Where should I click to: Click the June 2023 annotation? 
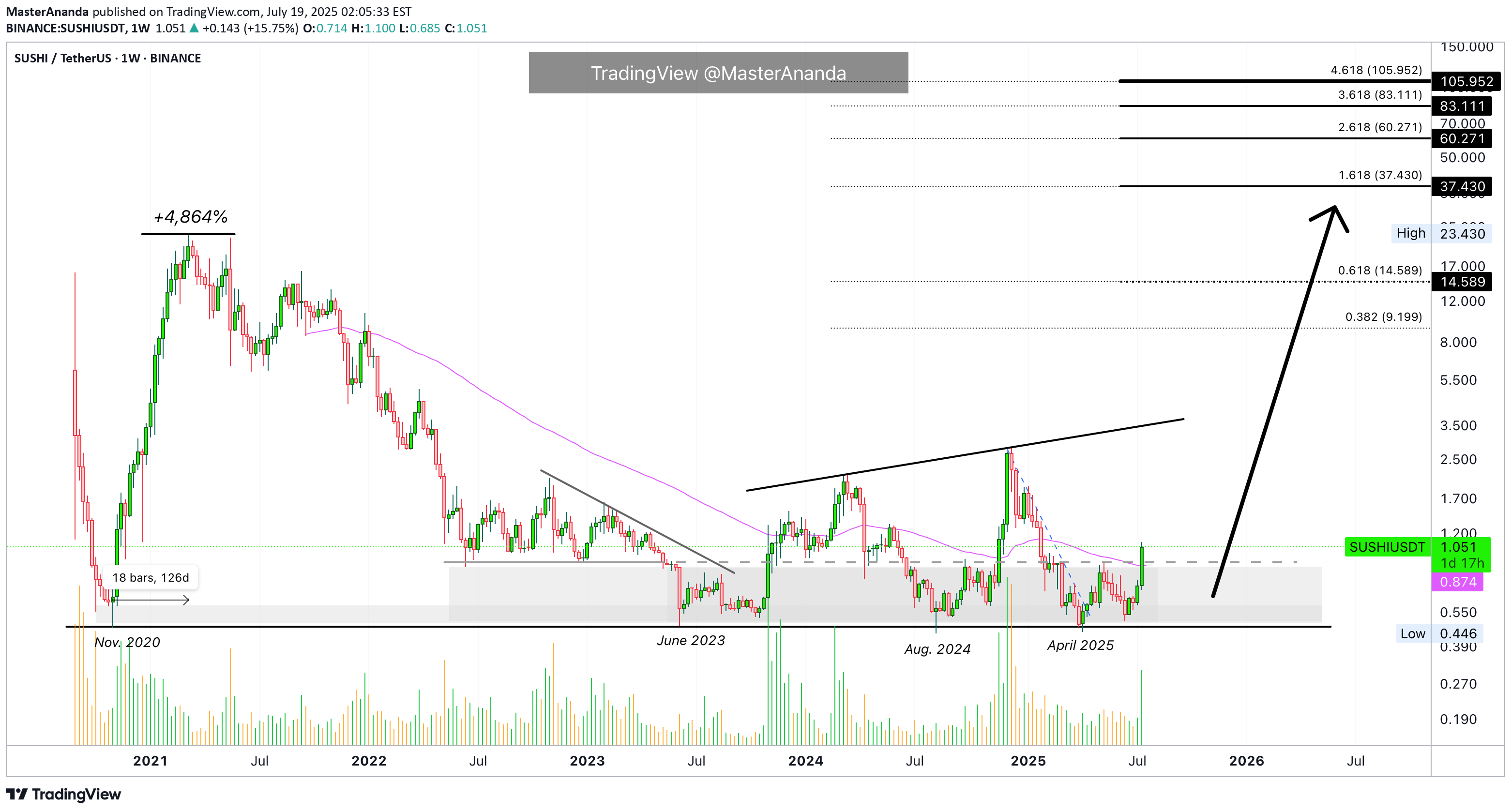691,640
